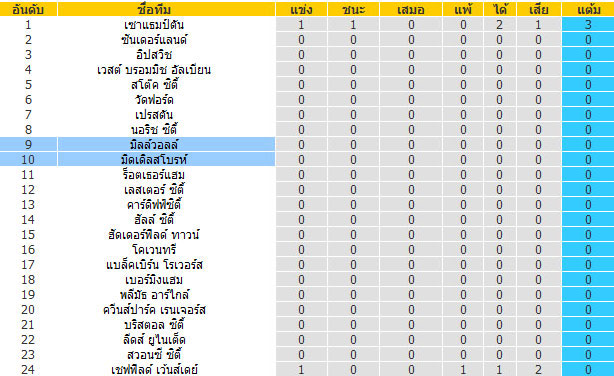Click the เชฟฟิลด์ เว้นส์เดย์ team name
Image resolution: width=614 pixels, height=376 pixels.
click(154, 370)
